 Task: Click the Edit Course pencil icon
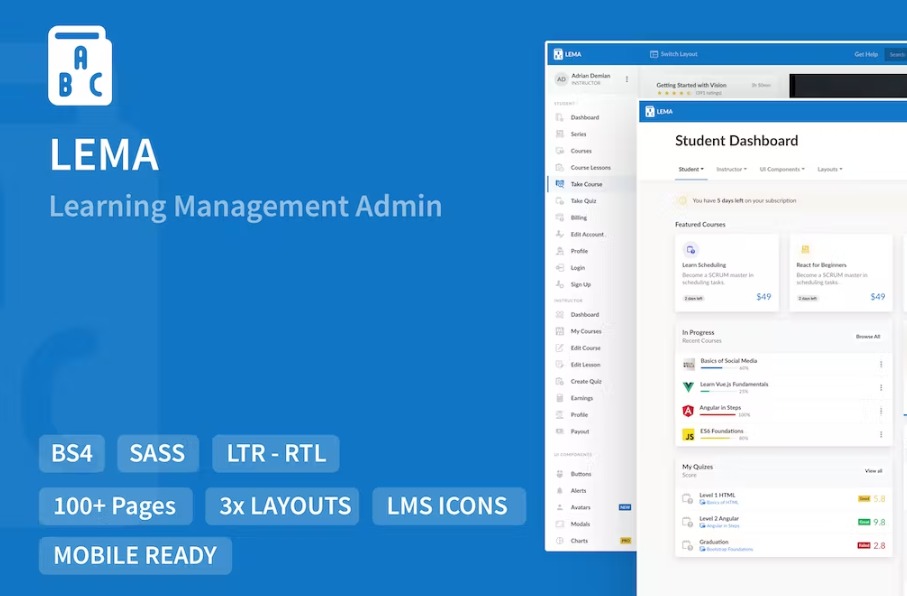click(x=559, y=348)
